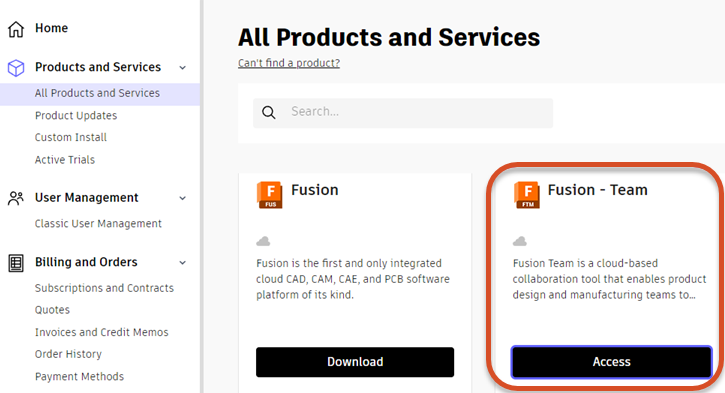Viewport: 725px width, 393px height.
Task: Download the Fusion product
Action: click(x=355, y=362)
